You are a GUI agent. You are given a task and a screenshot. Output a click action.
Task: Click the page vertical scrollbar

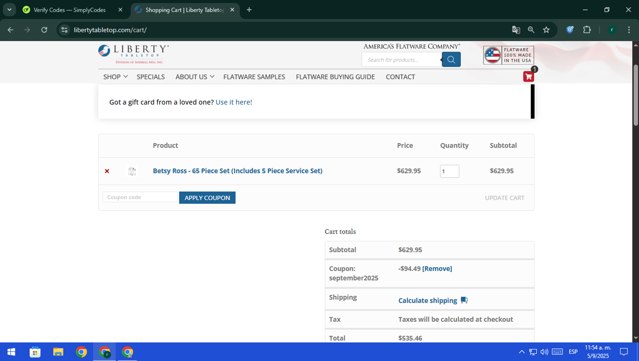(x=635, y=95)
